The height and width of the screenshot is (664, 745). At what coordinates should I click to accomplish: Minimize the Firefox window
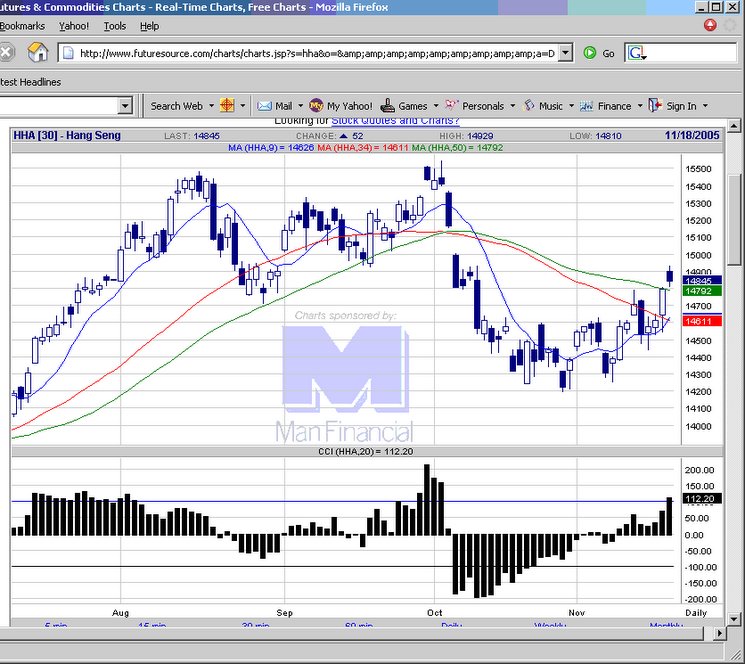point(701,7)
